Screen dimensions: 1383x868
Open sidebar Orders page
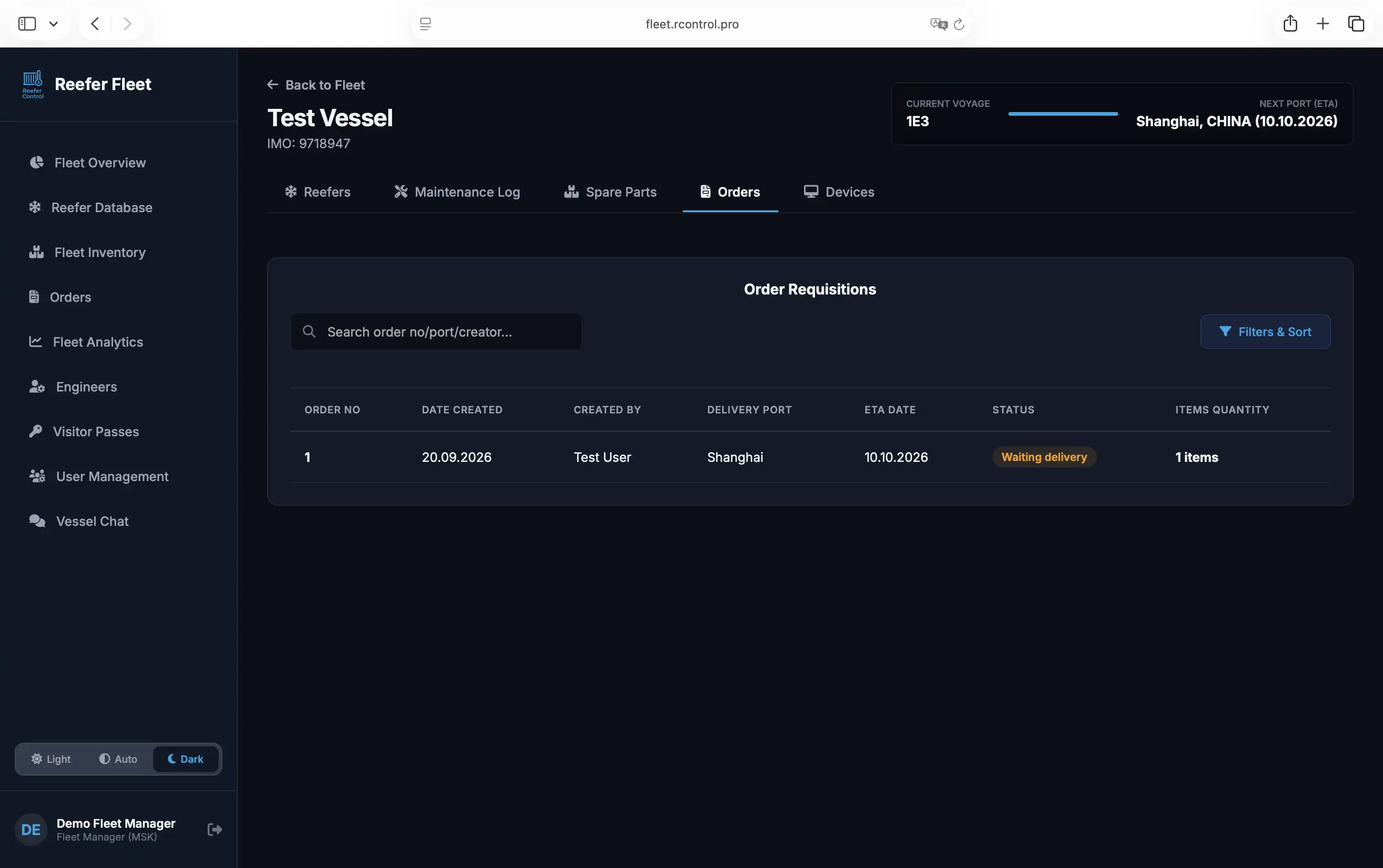pyautogui.click(x=60, y=297)
